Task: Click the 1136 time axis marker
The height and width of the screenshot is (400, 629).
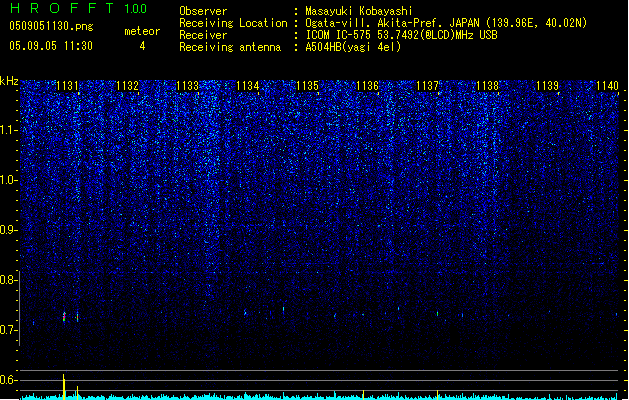Action: pyautogui.click(x=367, y=85)
